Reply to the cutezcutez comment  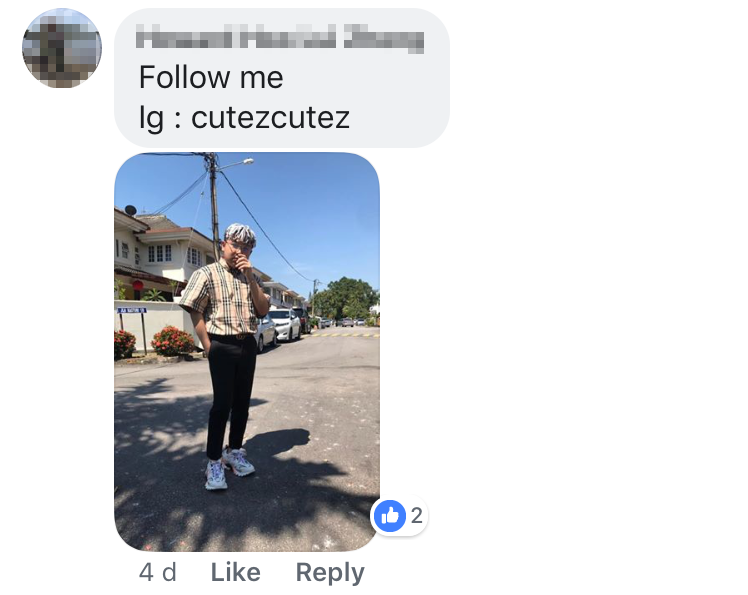(x=330, y=573)
